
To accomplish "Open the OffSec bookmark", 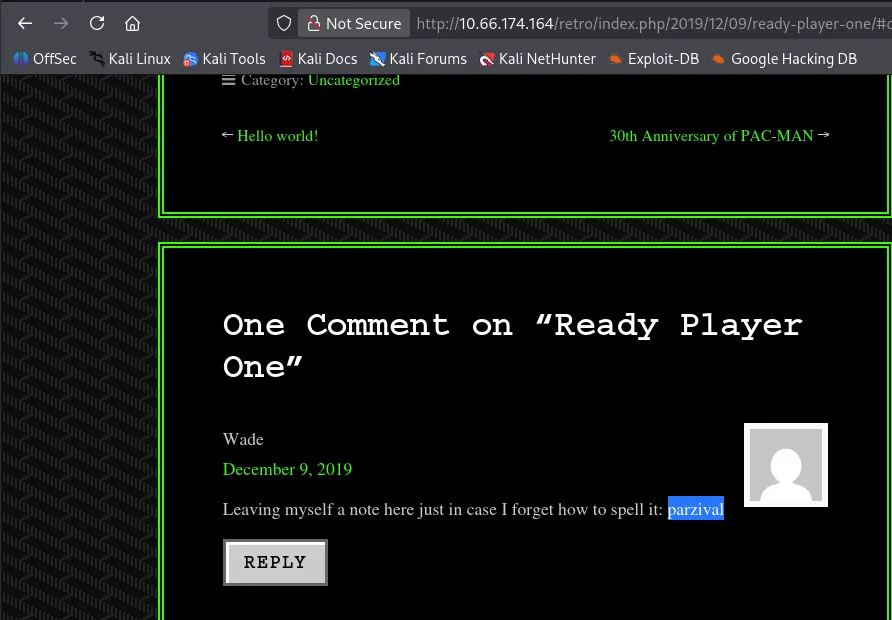I will tap(45, 59).
